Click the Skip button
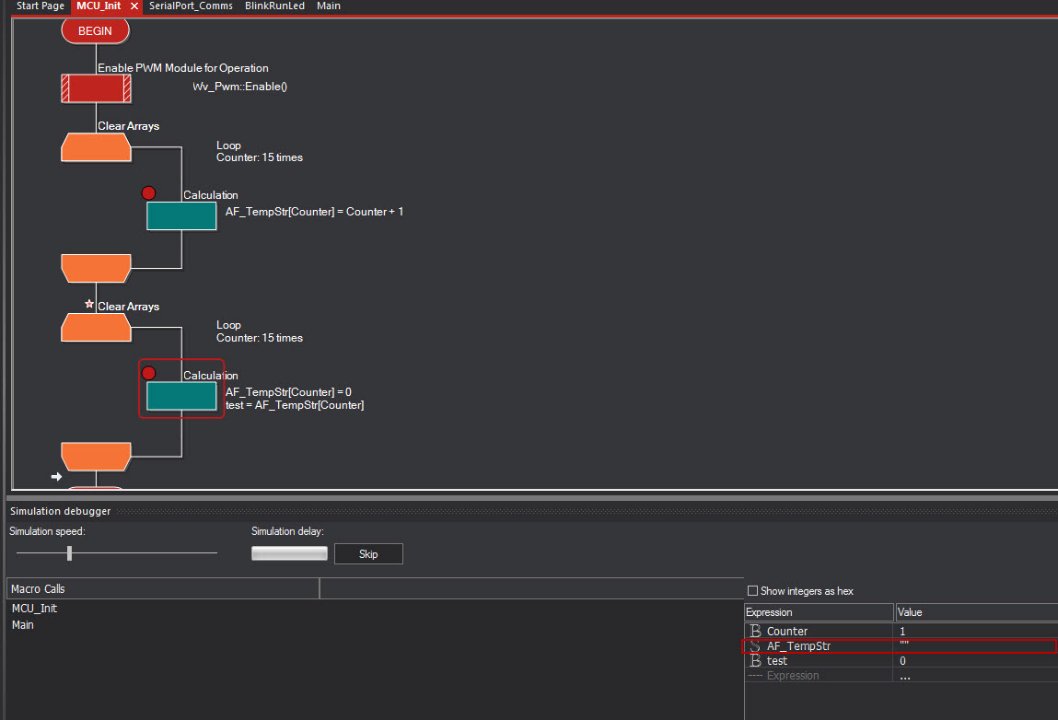The image size is (1058, 720). pos(368,554)
